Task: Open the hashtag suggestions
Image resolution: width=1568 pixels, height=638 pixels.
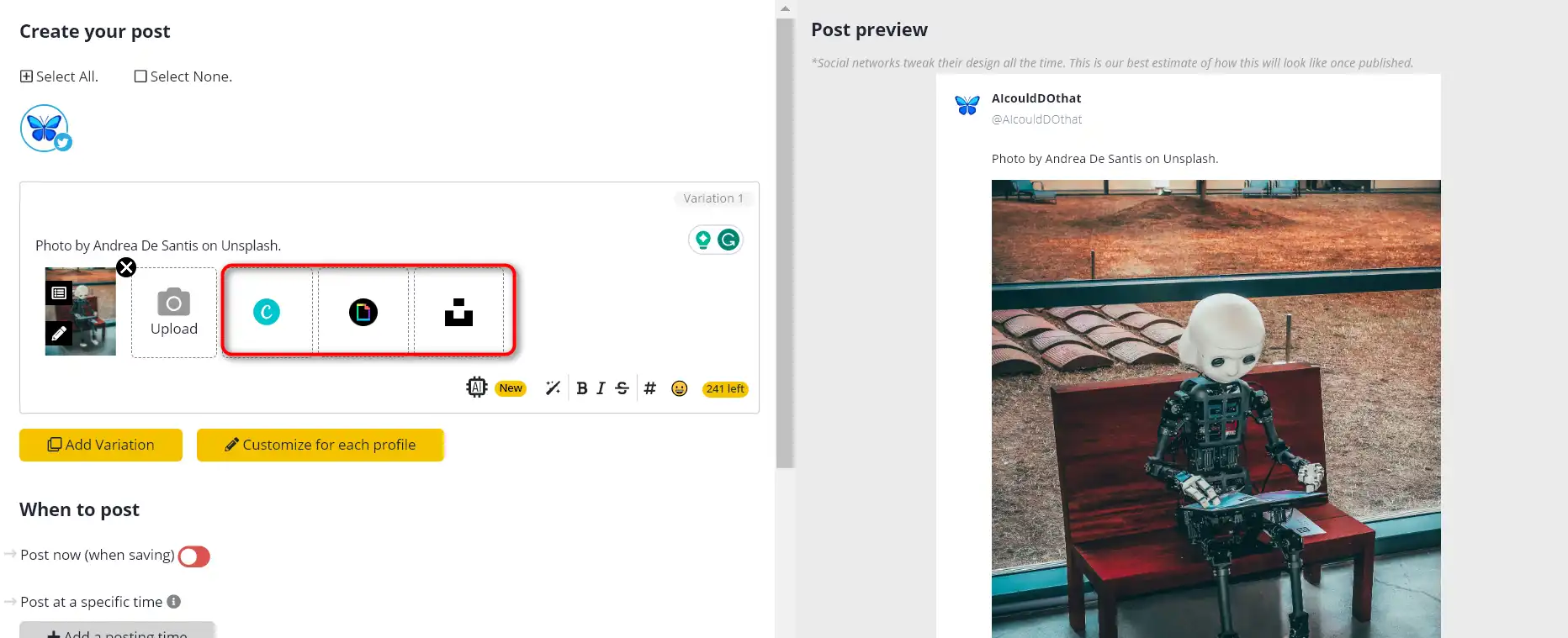Action: point(650,388)
